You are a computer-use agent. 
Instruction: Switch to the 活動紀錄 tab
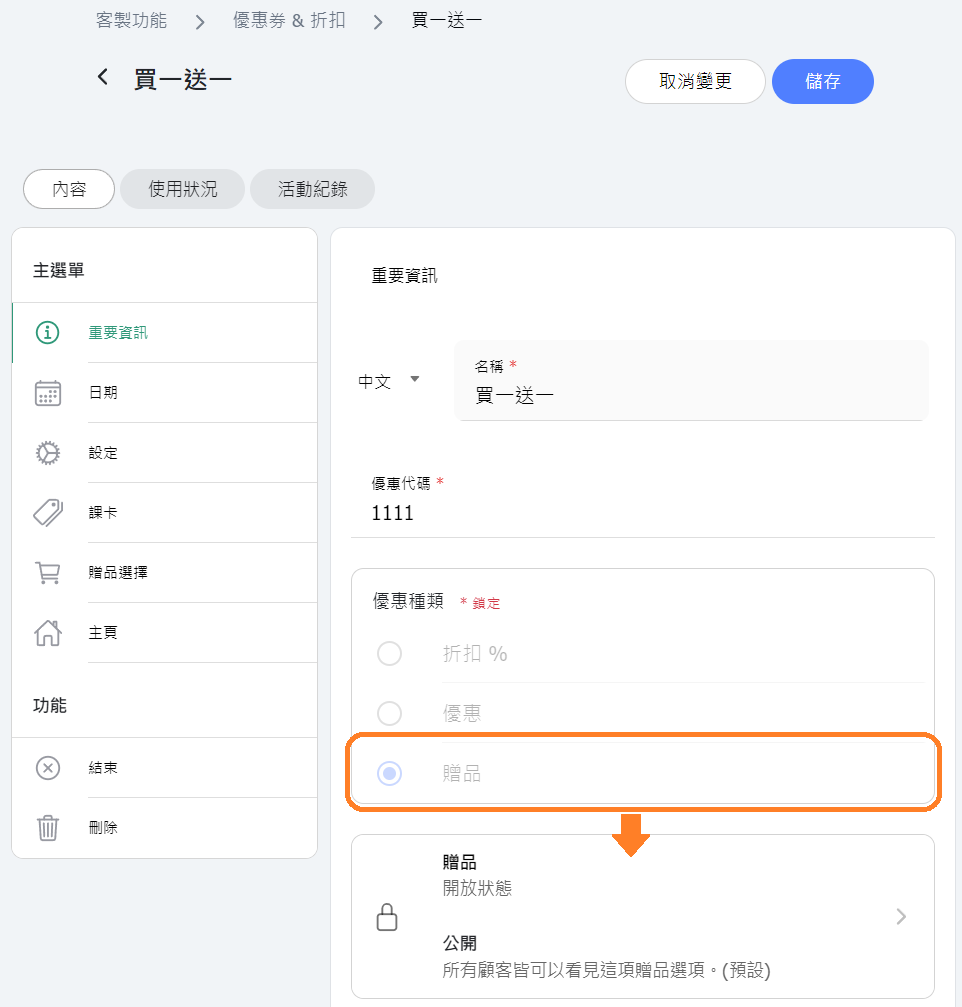click(312, 189)
